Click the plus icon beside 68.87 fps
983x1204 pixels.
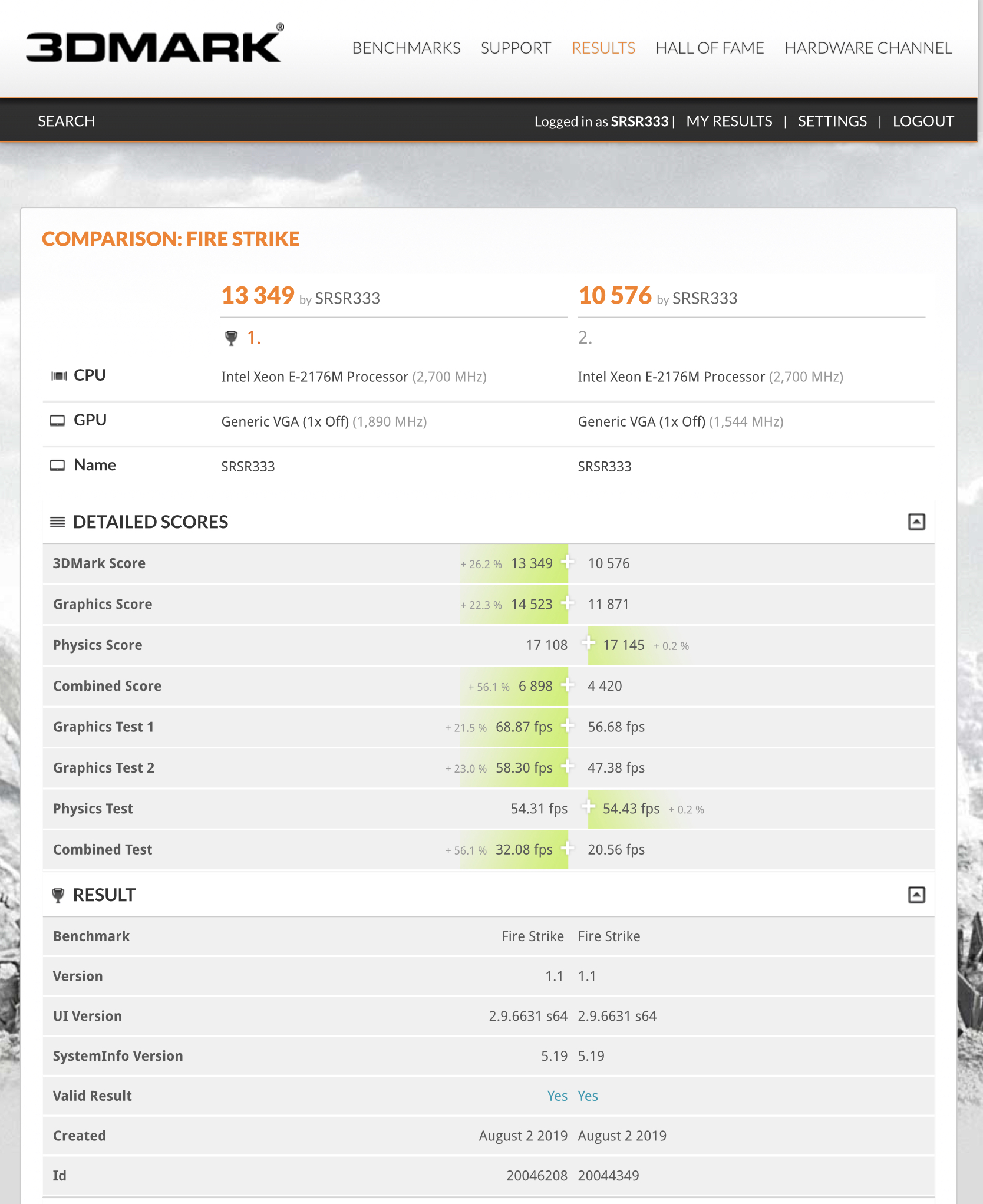[x=568, y=725]
